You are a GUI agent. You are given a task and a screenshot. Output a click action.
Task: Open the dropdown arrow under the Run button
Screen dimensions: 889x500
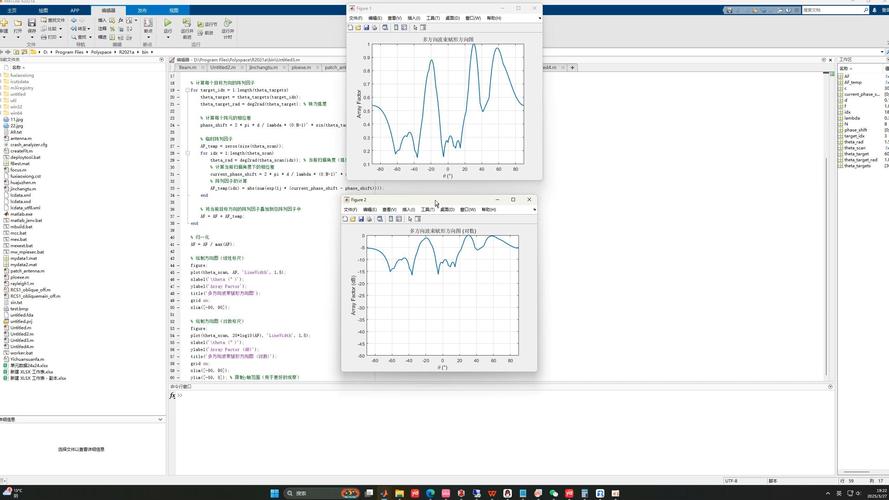click(168, 38)
